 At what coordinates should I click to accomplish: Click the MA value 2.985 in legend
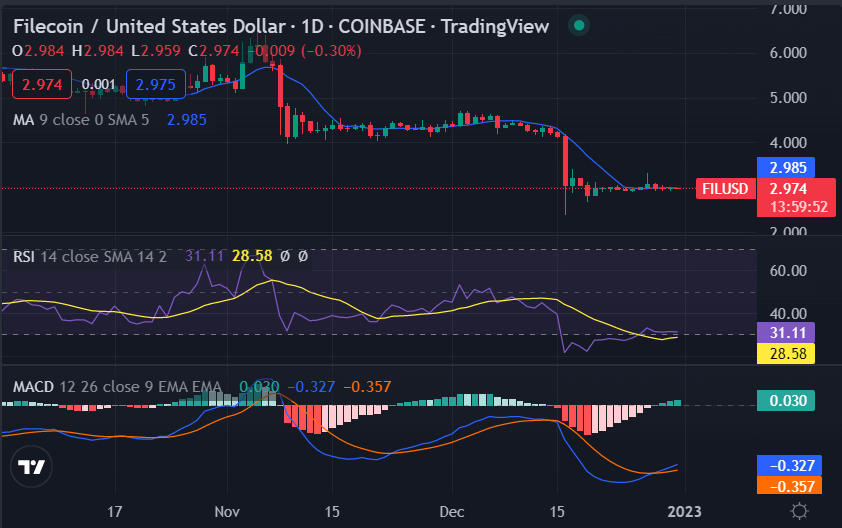click(186, 119)
